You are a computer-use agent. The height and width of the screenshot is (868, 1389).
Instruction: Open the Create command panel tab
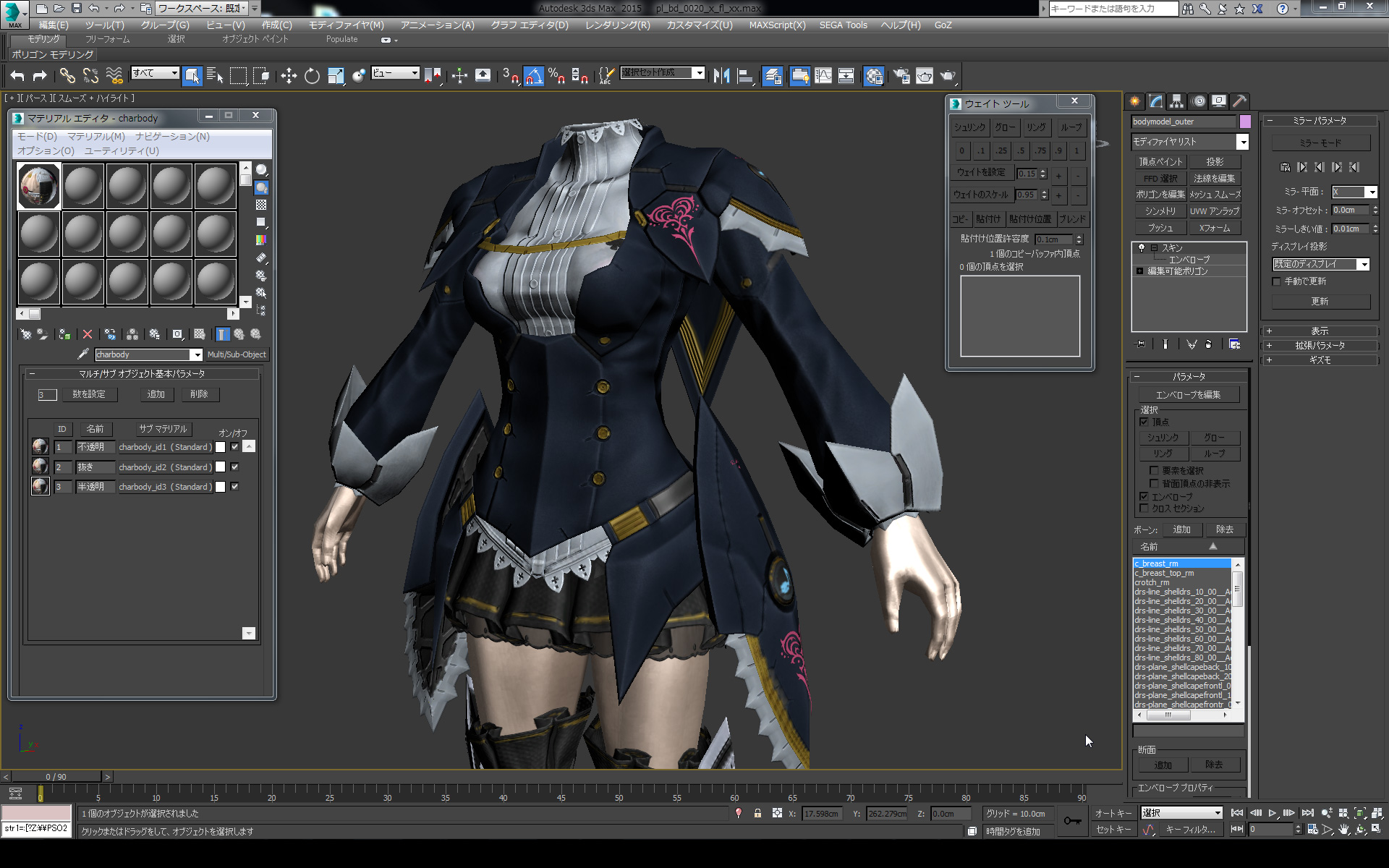(1134, 101)
